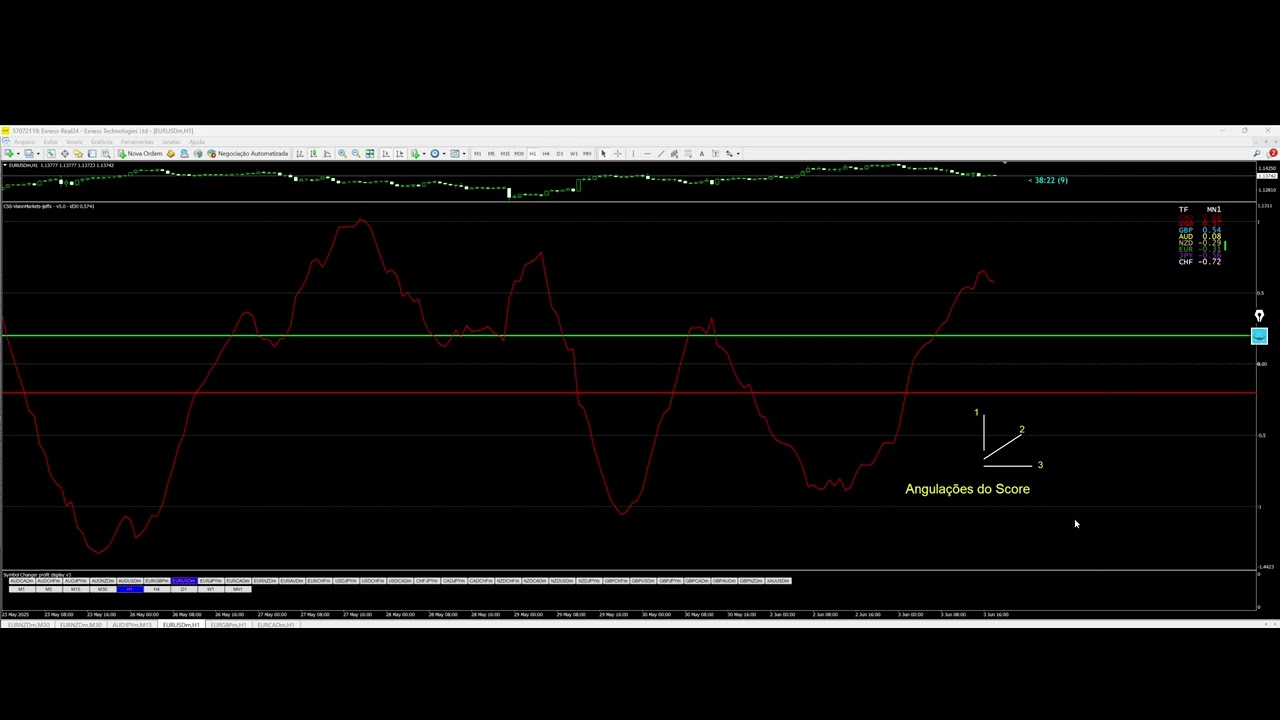Select the vertical line drawing tool
1280x720 pixels.
coord(633,154)
